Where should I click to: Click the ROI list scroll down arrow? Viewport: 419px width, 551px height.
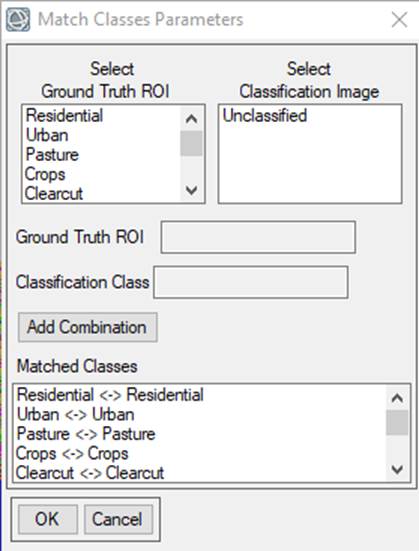pos(191,190)
